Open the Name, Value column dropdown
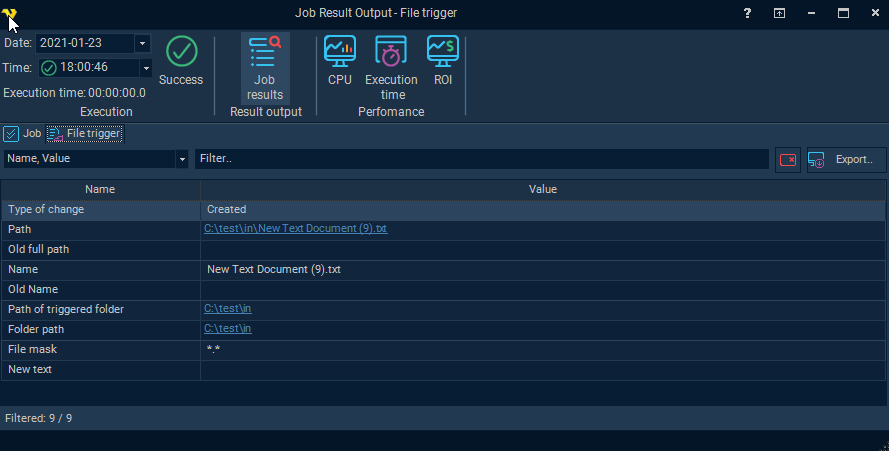 point(182,159)
